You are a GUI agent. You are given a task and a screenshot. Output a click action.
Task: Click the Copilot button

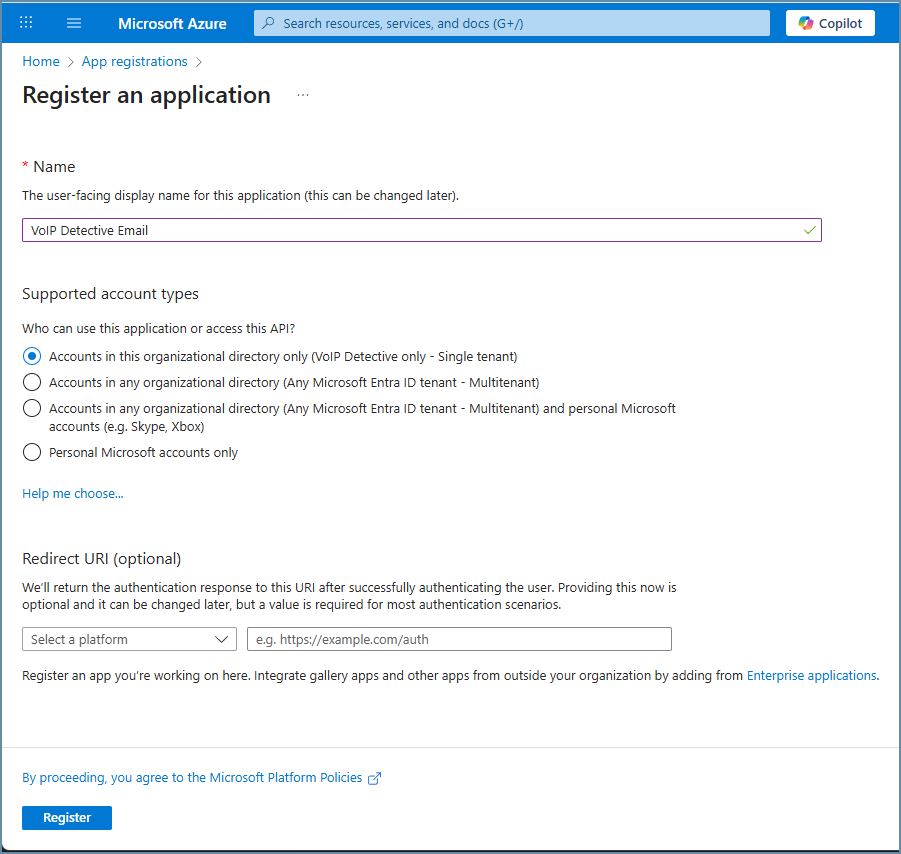(x=830, y=23)
